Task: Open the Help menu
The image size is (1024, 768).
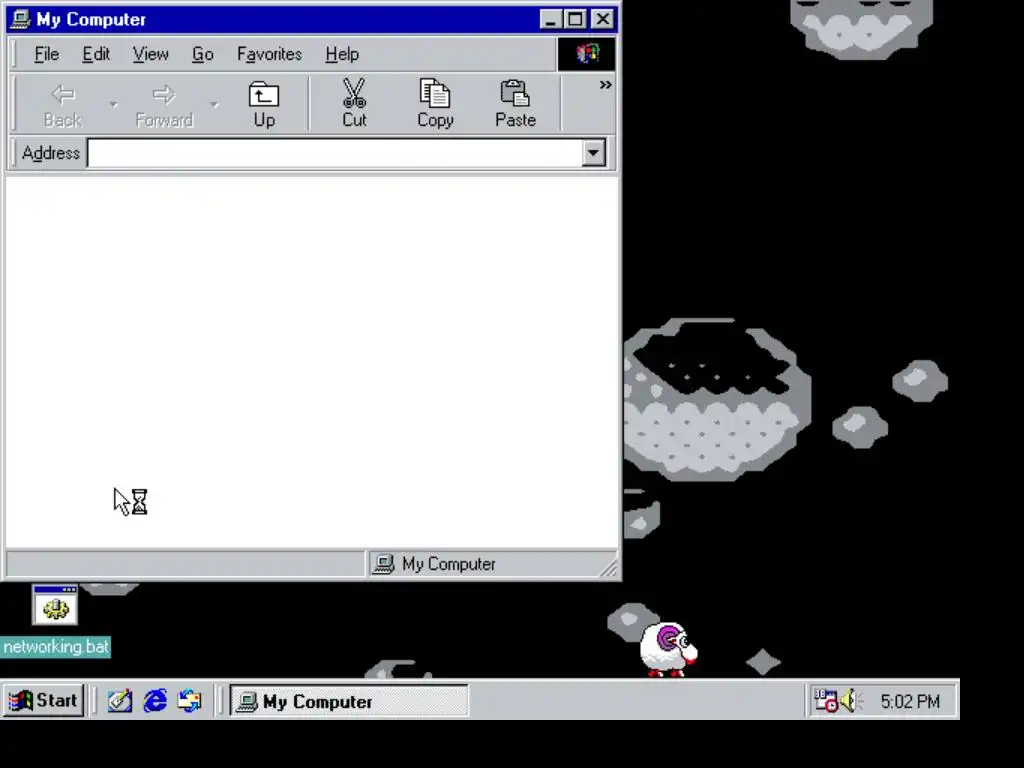Action: [342, 54]
